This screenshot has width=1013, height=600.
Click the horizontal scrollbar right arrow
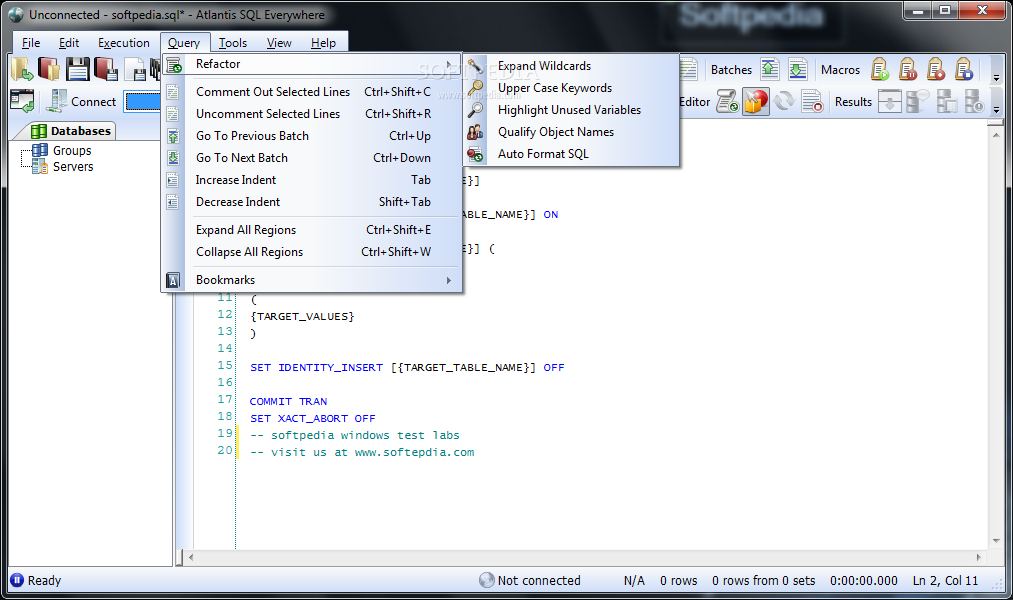tap(978, 557)
